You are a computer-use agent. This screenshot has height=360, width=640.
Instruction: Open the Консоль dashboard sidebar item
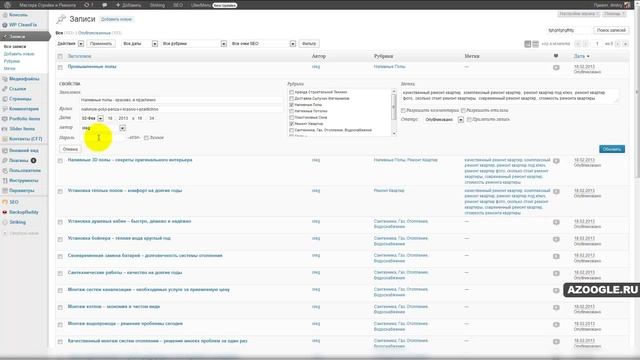tap(18, 15)
